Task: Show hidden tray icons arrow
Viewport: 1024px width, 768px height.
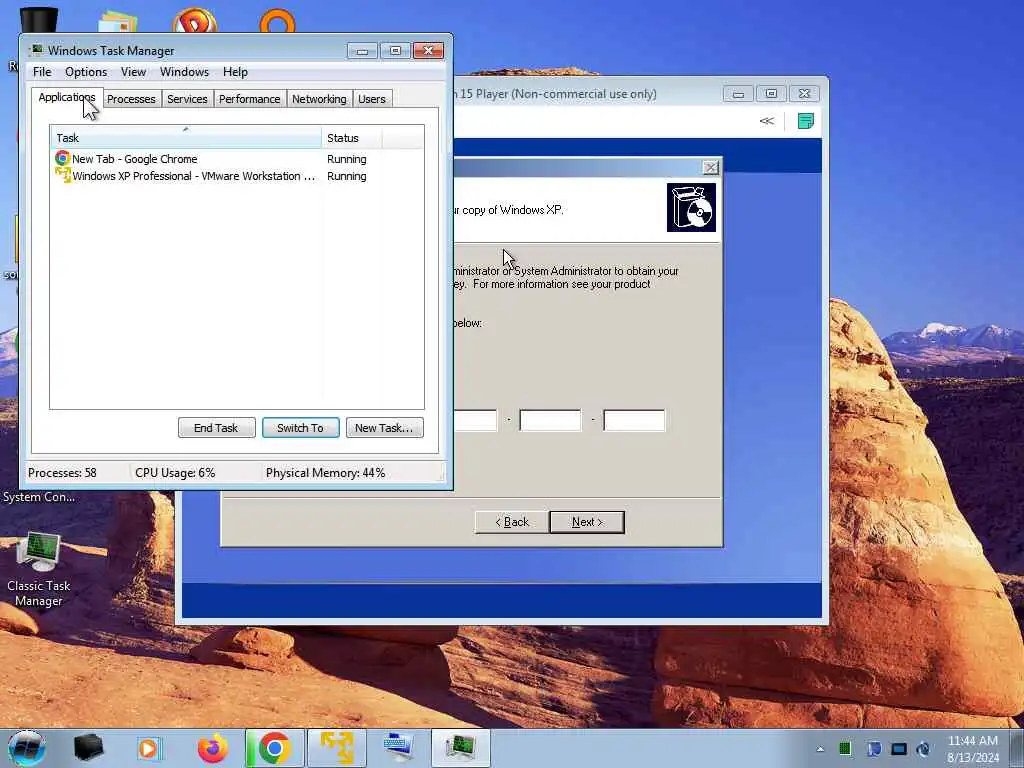Action: coord(820,749)
